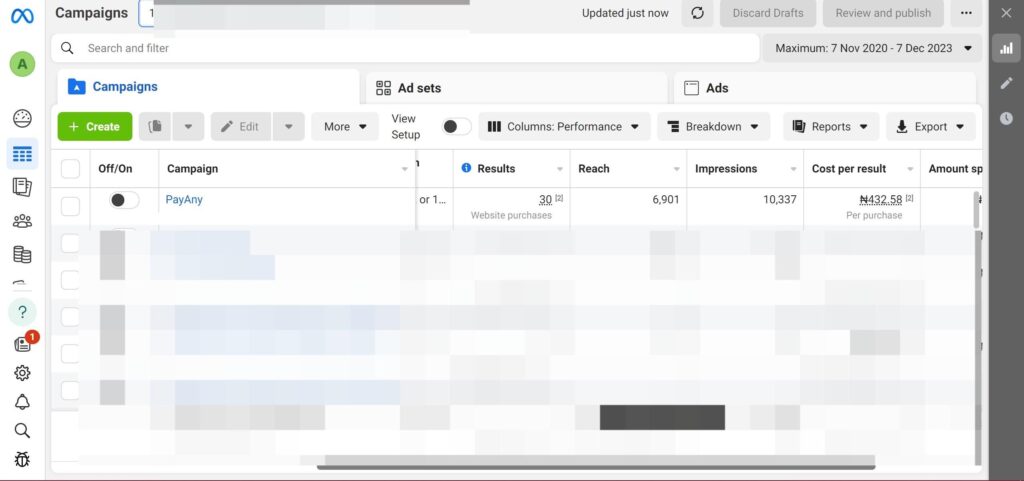The width and height of the screenshot is (1024, 481).
Task: Toggle the View Setup switch
Action: (x=456, y=127)
